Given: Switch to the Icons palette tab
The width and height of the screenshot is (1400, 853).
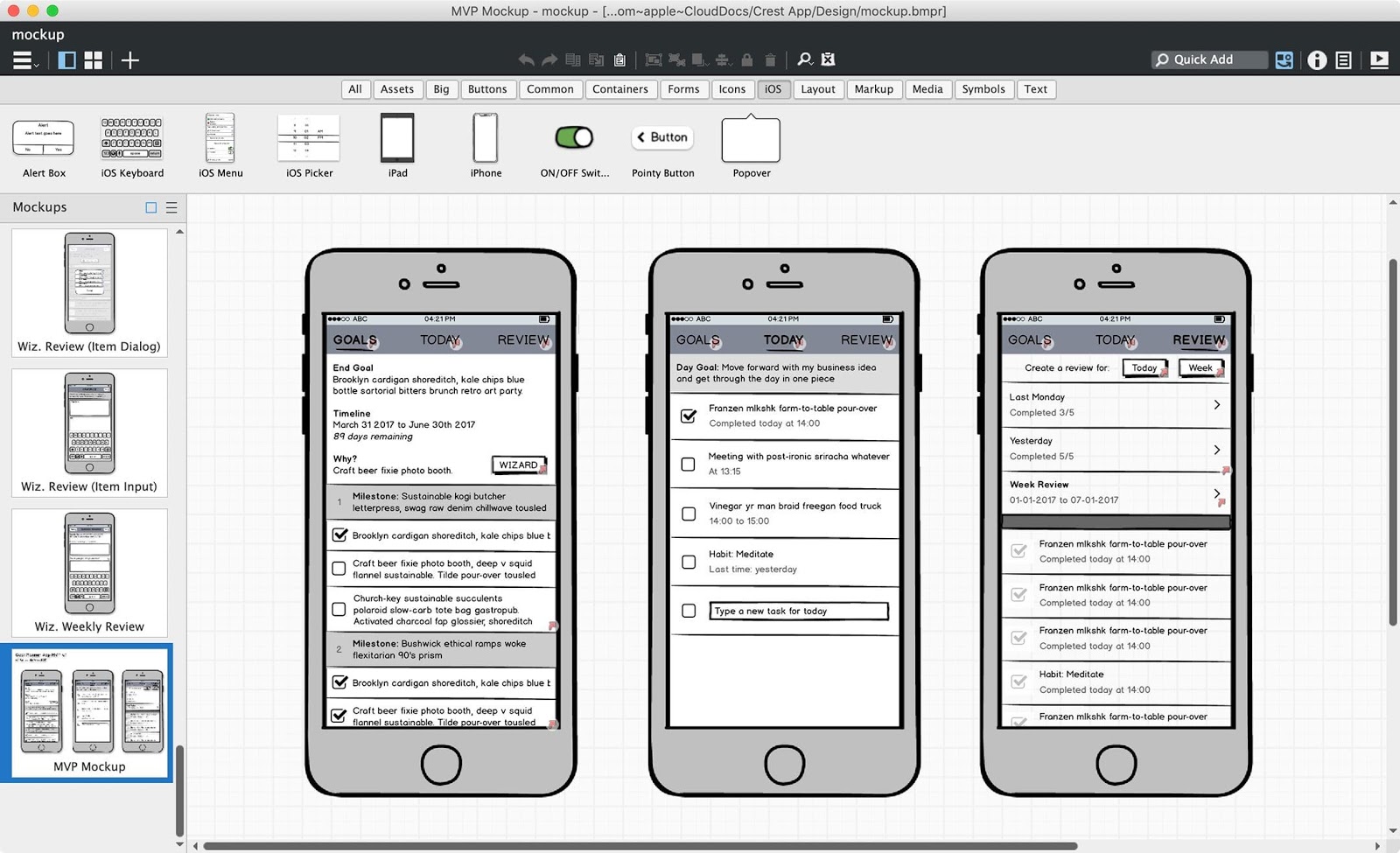Looking at the screenshot, I should coord(732,89).
